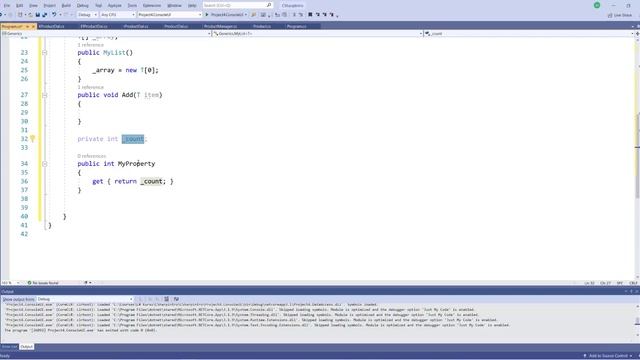Open the Project menu

coord(49,6)
